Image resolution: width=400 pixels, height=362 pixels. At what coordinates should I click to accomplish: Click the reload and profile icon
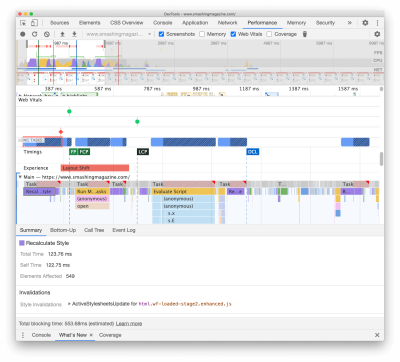tap(35, 34)
